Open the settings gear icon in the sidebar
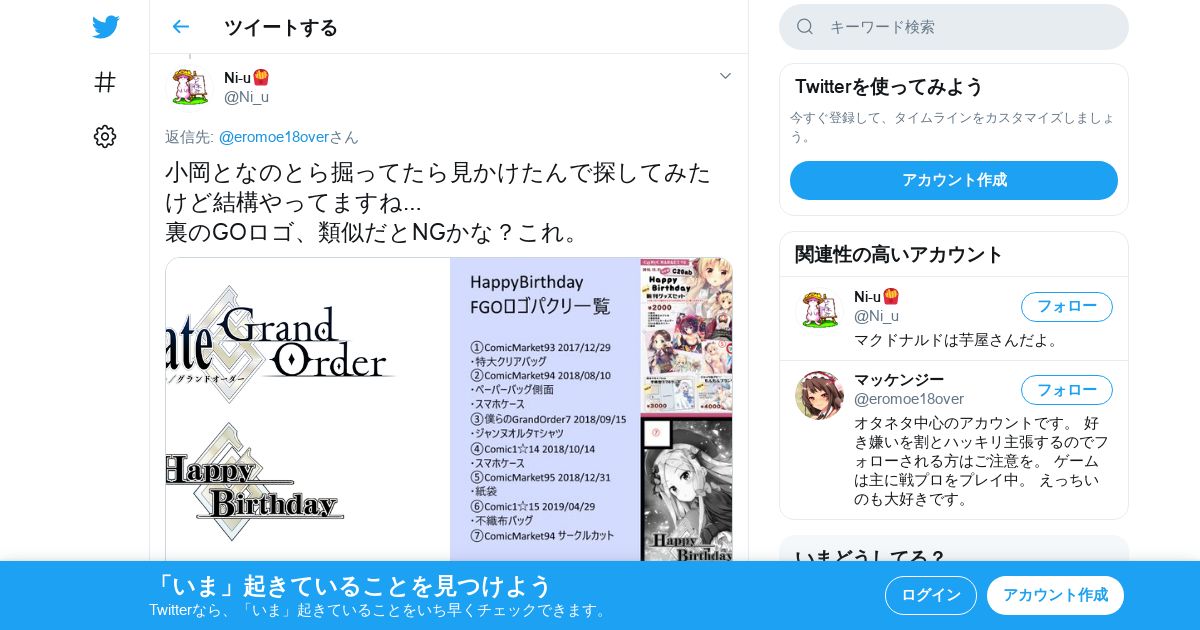The width and height of the screenshot is (1200, 630). coord(105,137)
